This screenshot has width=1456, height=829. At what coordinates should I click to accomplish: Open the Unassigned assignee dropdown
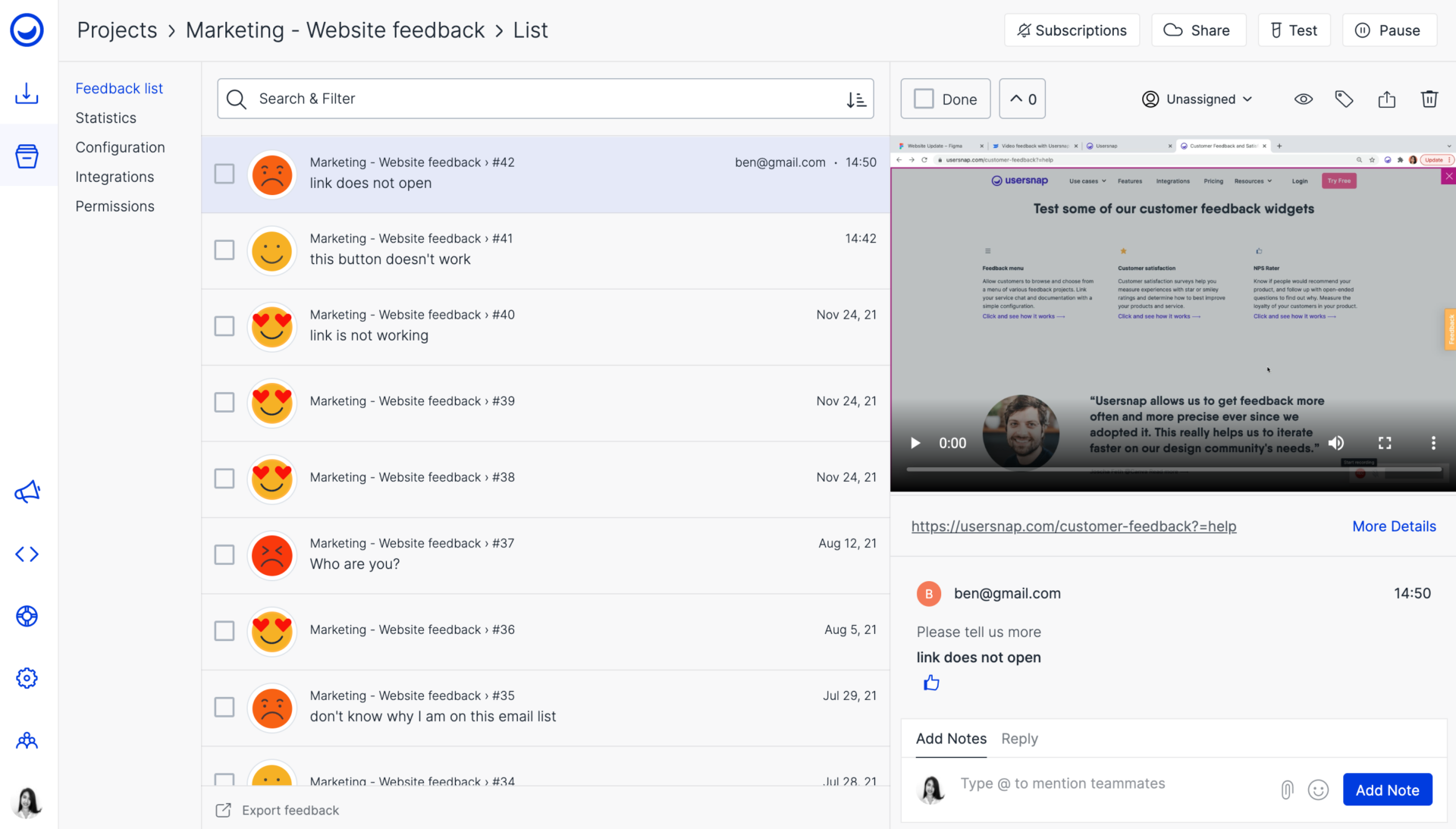coord(1197,99)
